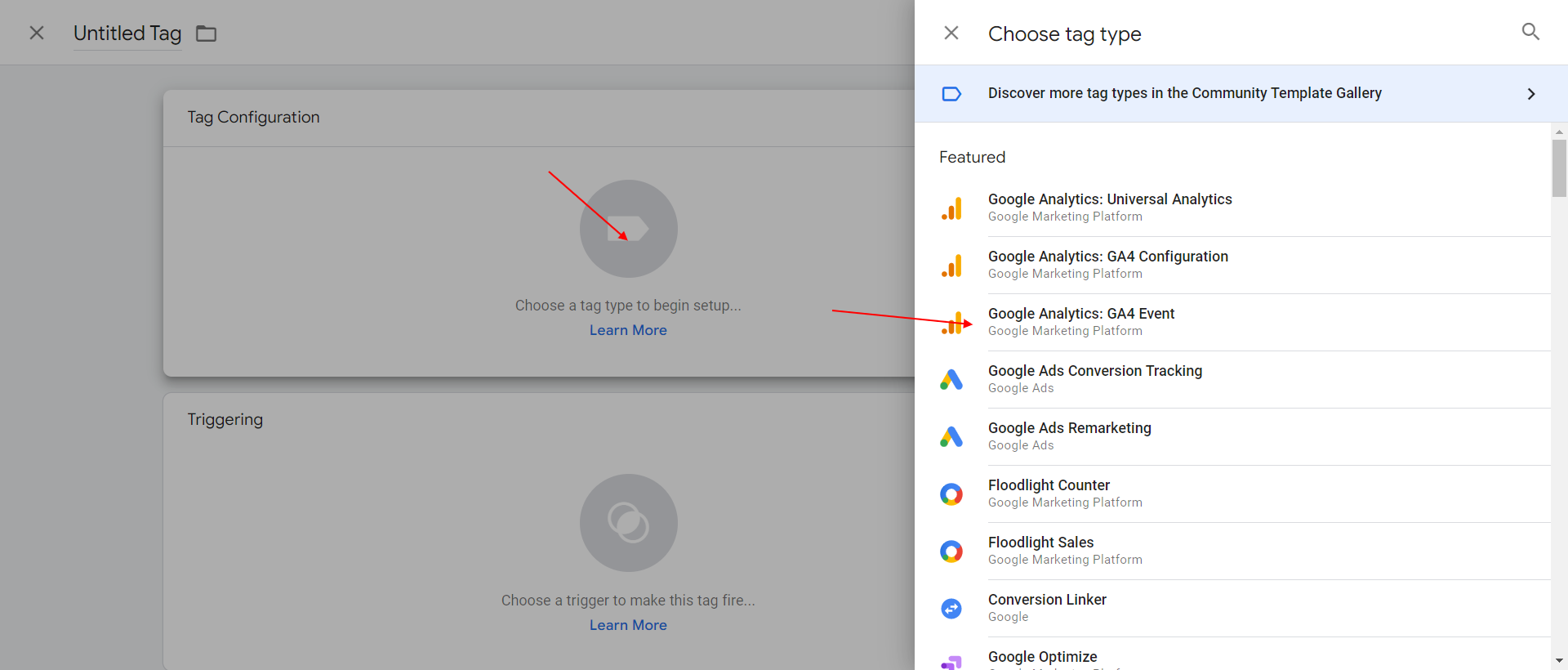Click the tag type list scrollbar thumb

1559,168
